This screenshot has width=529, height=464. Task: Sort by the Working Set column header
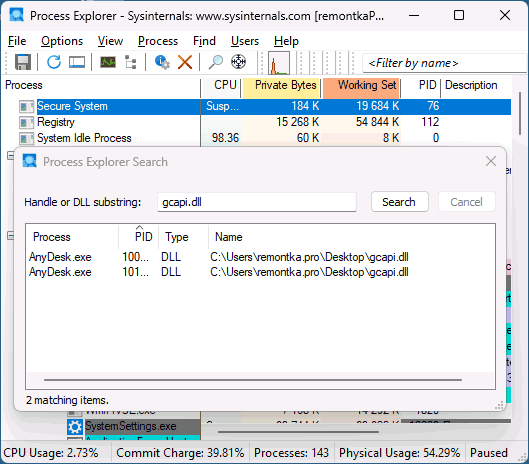click(x=362, y=85)
